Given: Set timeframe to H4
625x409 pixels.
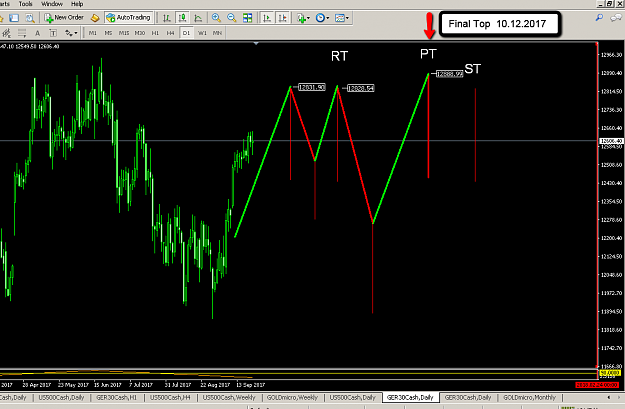Looking at the screenshot, I should [x=171, y=33].
